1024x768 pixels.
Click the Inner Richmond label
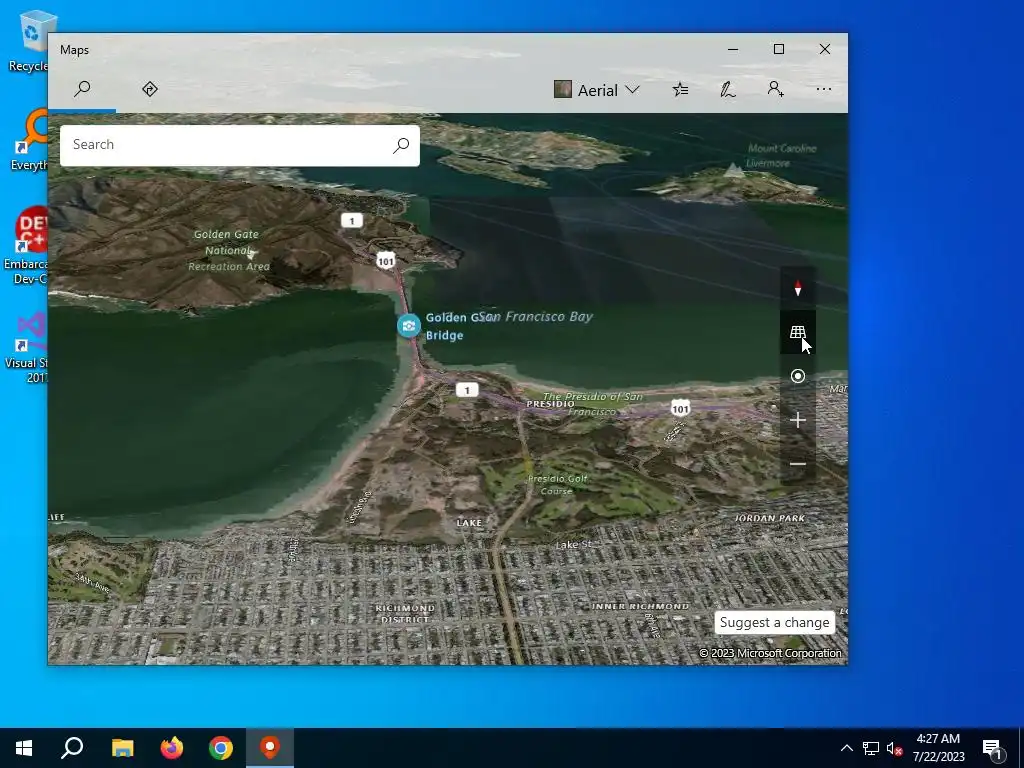(640, 606)
